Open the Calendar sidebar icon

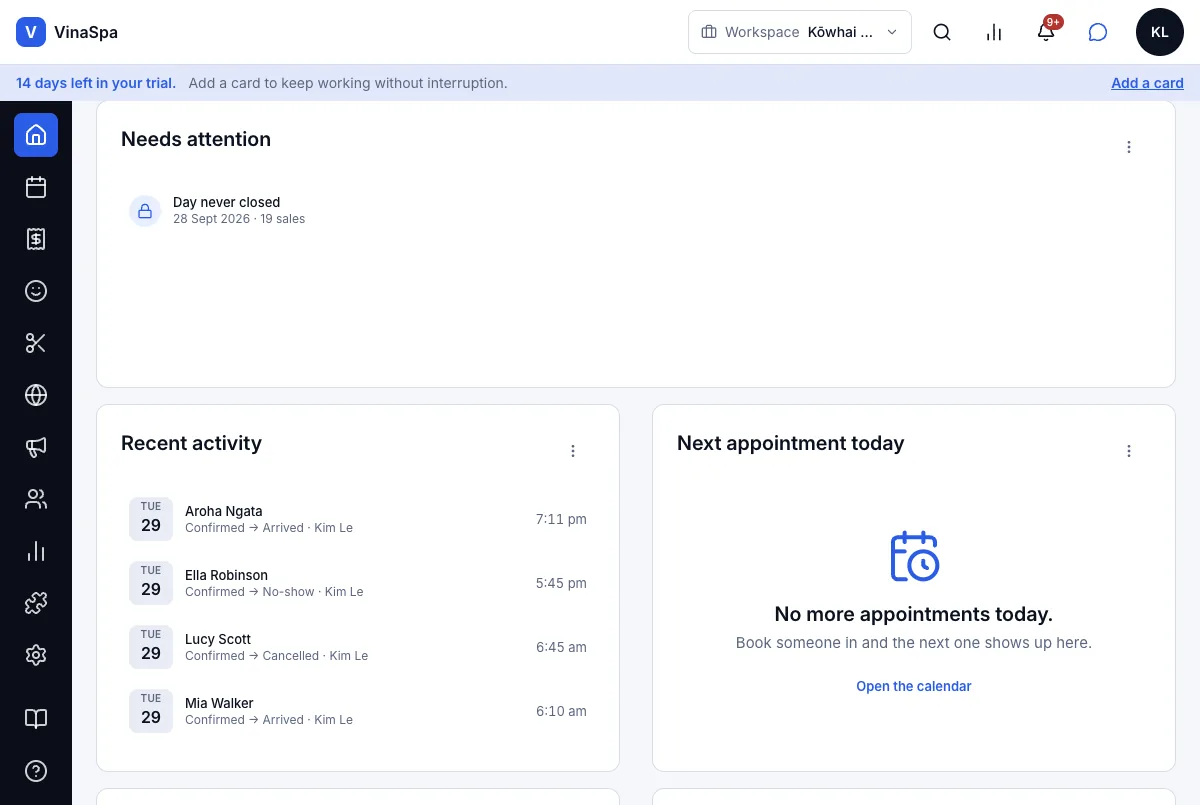pos(36,187)
